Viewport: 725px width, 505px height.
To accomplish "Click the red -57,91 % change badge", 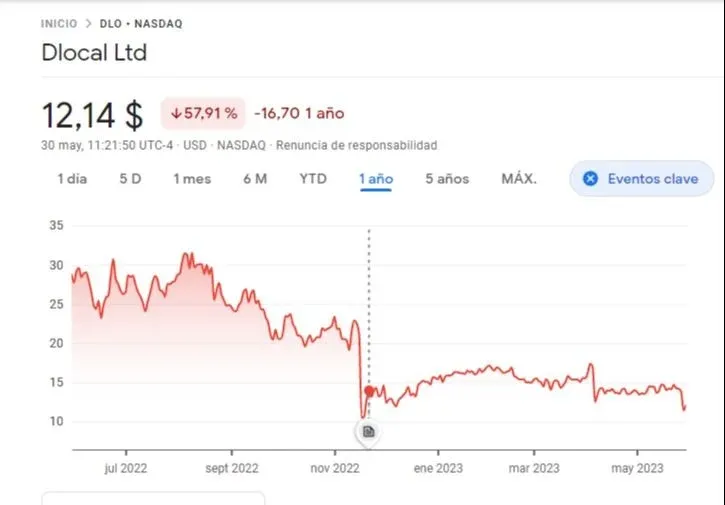I will click(x=204, y=113).
